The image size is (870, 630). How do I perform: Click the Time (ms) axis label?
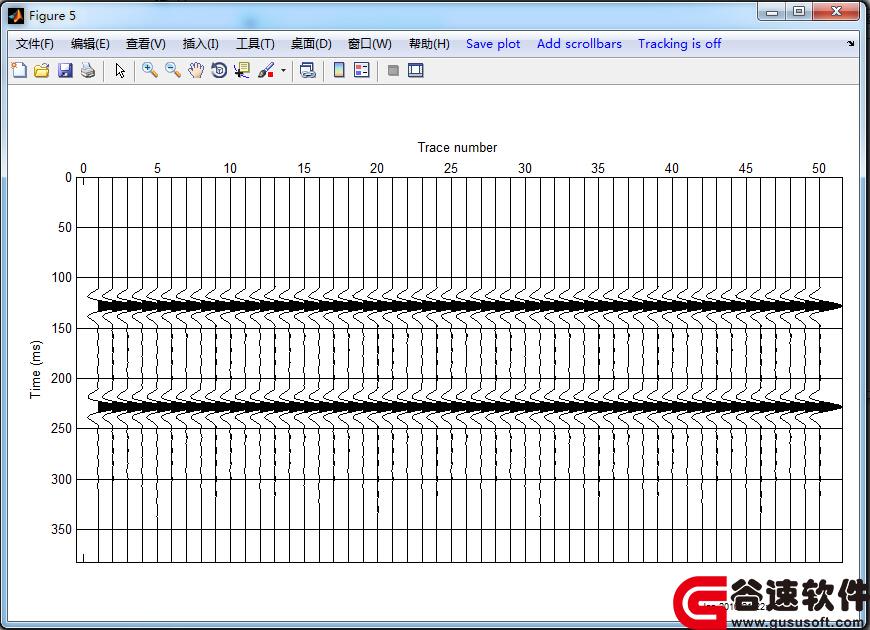pyautogui.click(x=36, y=369)
